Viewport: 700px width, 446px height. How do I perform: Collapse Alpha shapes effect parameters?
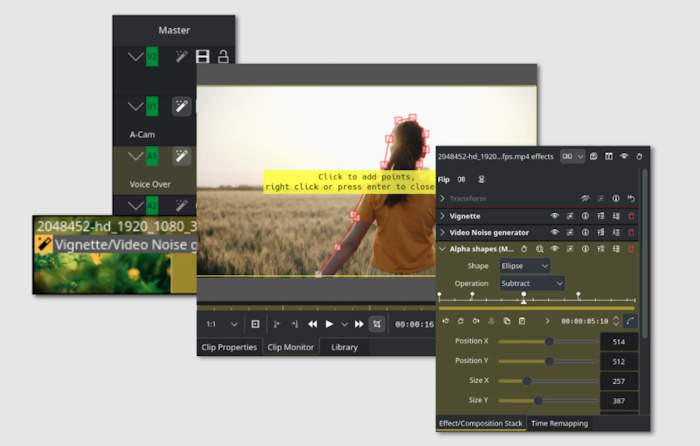point(443,249)
